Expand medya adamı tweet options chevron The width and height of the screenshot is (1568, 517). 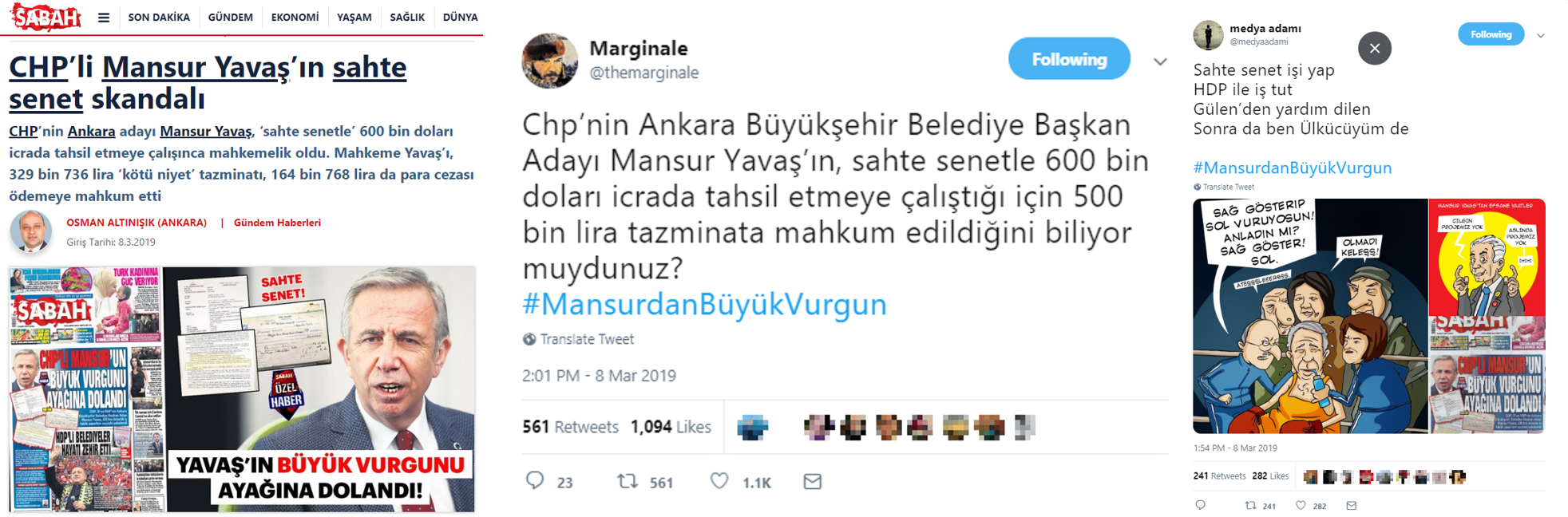click(1541, 35)
